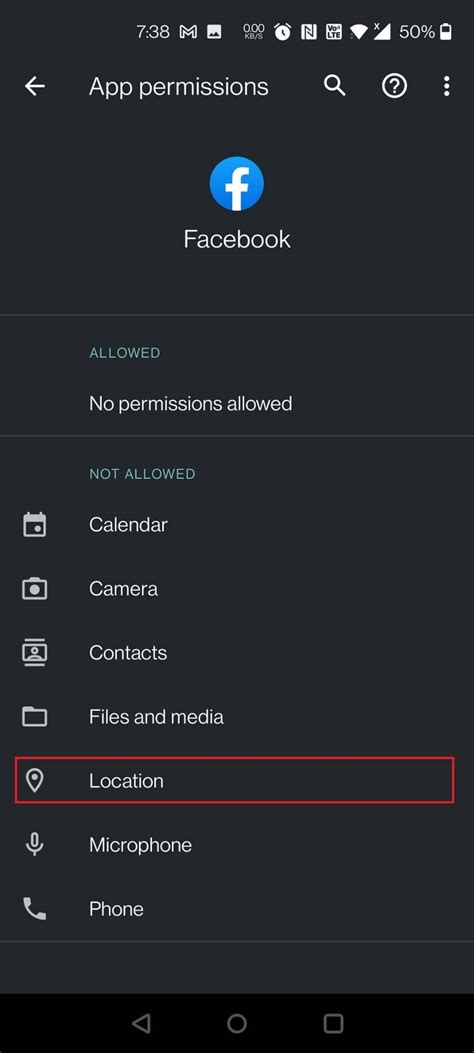Tap the Facebook app logo
This screenshot has width=474, height=1053.
(x=236, y=184)
